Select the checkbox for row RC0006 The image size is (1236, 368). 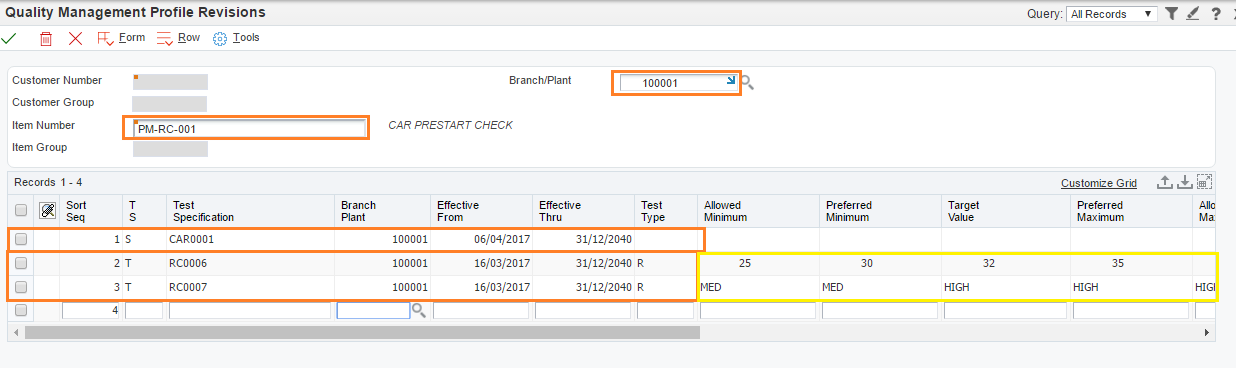click(21, 264)
